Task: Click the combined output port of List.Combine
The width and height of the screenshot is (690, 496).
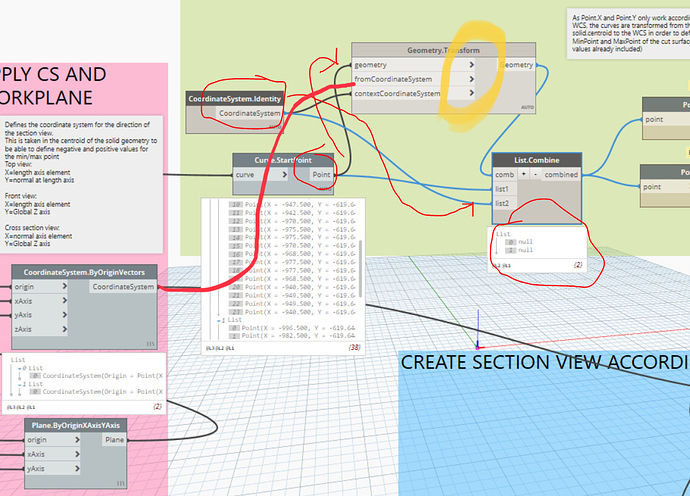Action: [x=561, y=175]
